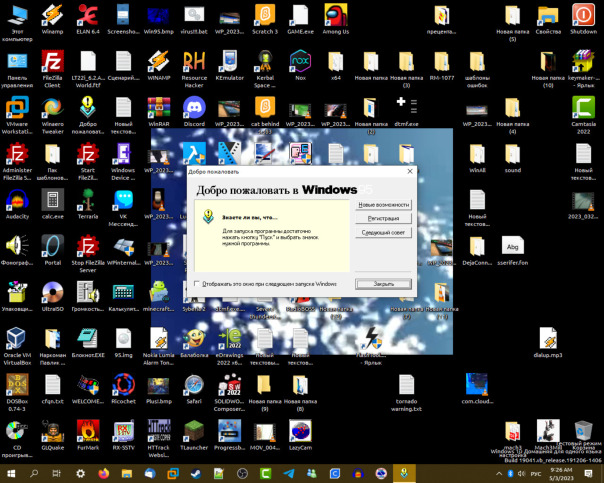Open the Winamp desktop shortcut
604x483 pixels.
[52, 18]
